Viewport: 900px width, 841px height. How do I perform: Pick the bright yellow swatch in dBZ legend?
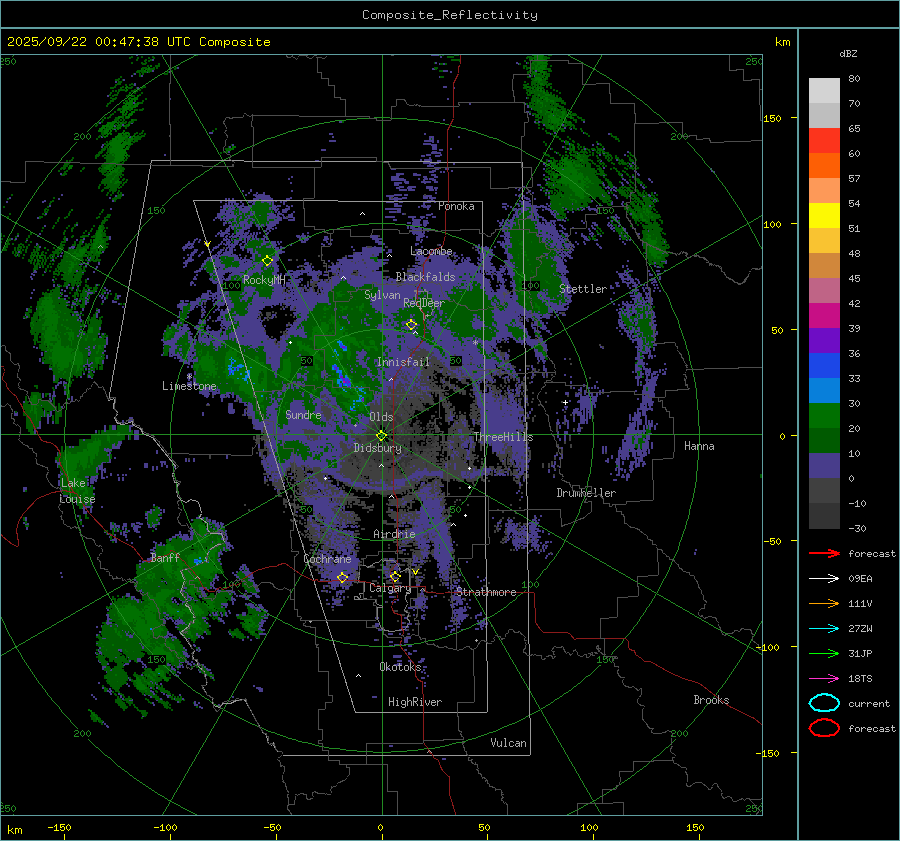[x=824, y=216]
